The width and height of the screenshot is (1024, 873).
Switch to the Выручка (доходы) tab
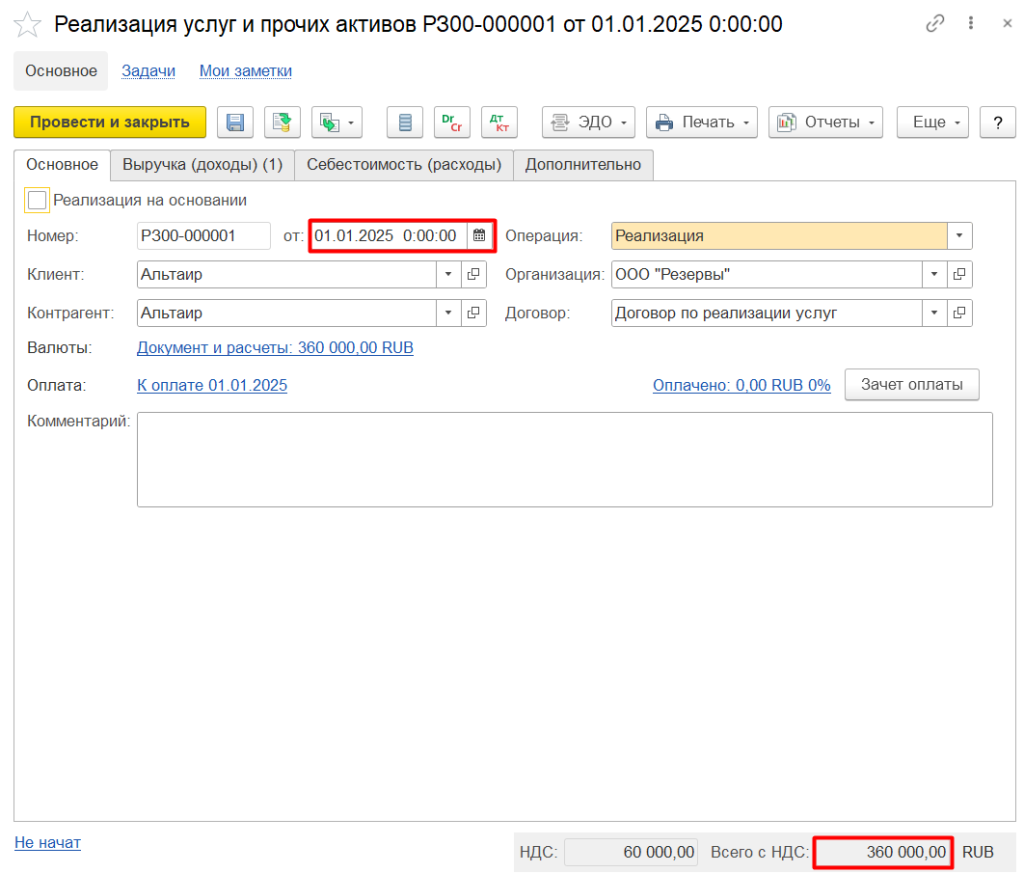click(x=202, y=165)
